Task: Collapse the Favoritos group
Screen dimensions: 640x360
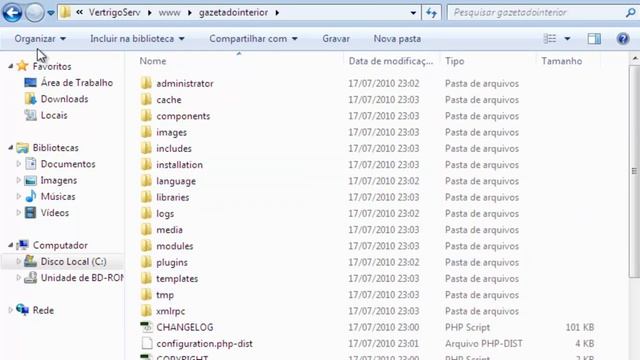Action: pyautogui.click(x=11, y=66)
